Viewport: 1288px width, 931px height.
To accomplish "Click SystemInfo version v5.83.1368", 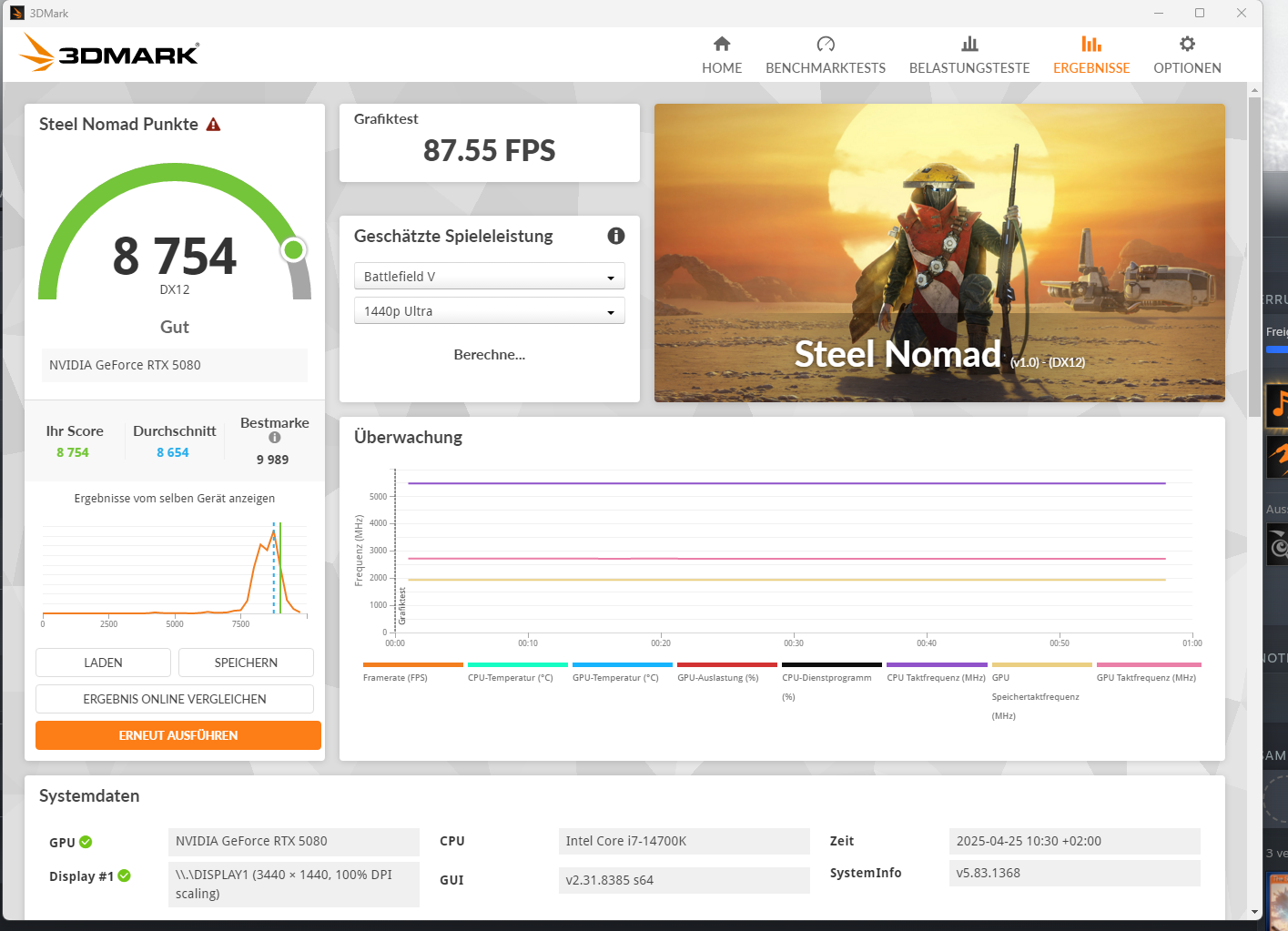I will click(1075, 873).
